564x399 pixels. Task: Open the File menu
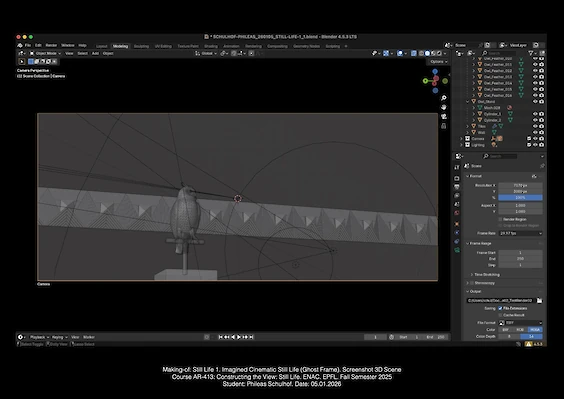pos(28,45)
